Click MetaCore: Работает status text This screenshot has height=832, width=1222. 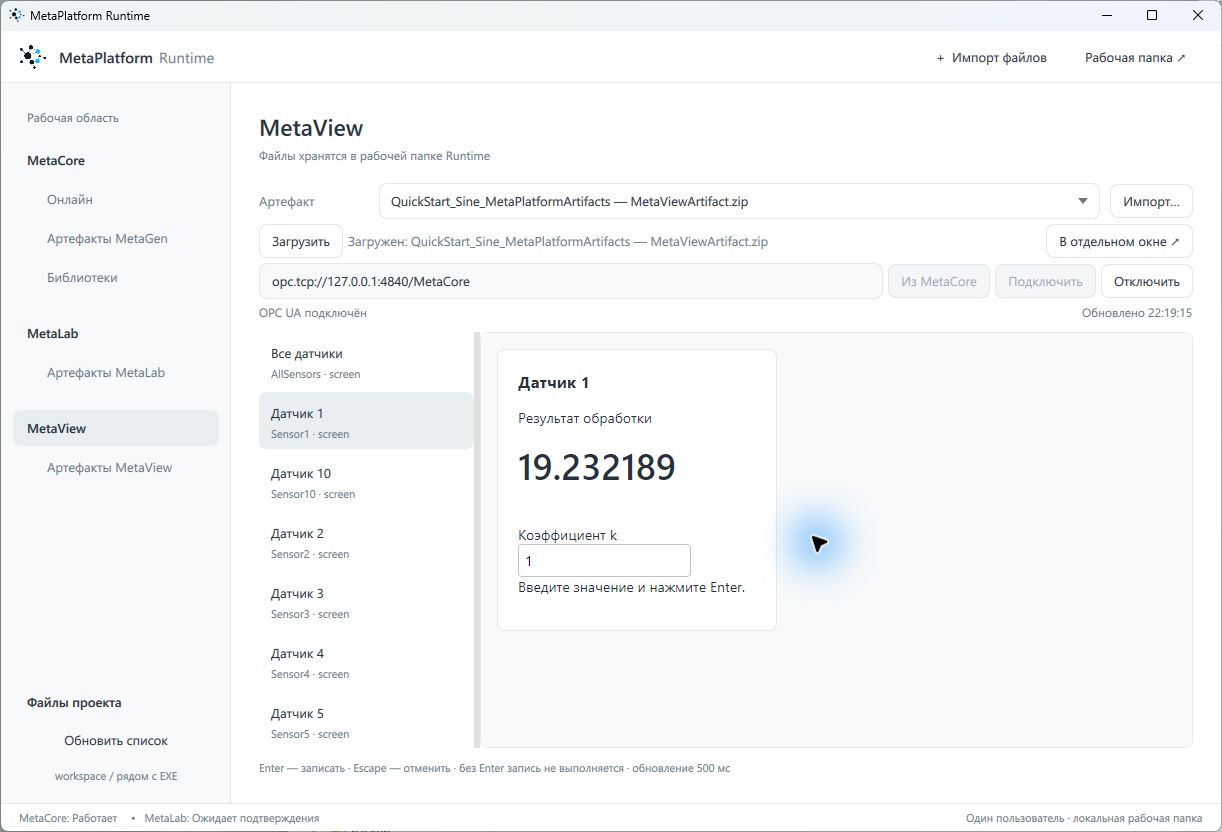click(x=68, y=818)
